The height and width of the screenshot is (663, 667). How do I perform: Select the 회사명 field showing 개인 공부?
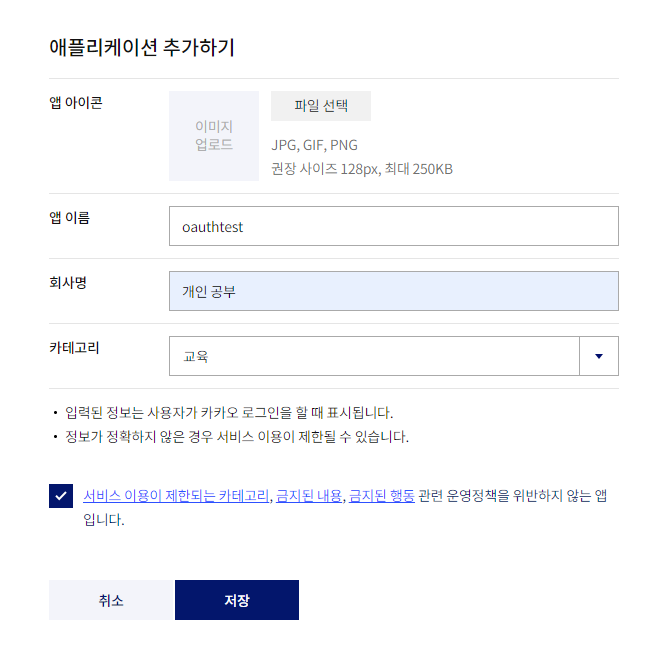[x=393, y=291]
